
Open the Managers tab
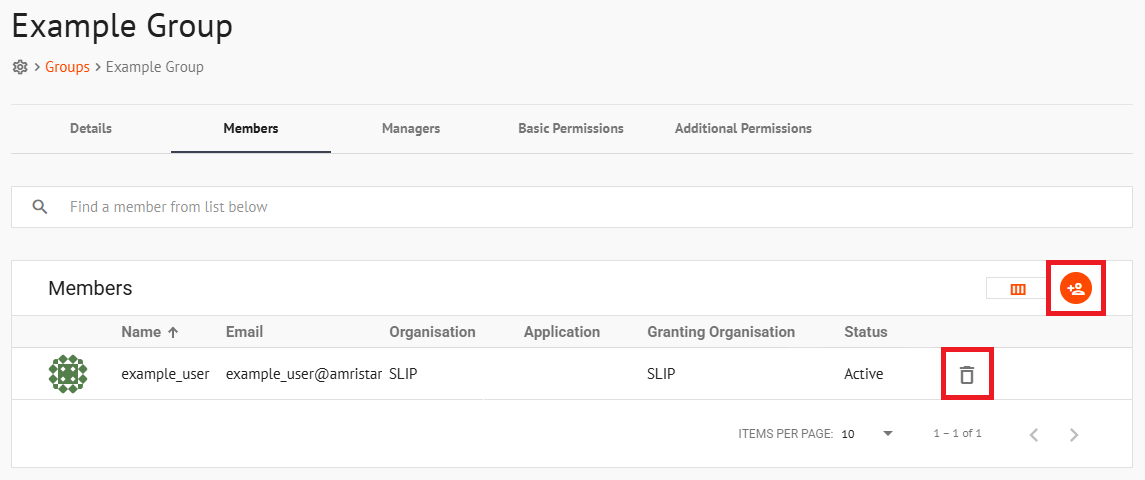[411, 129]
